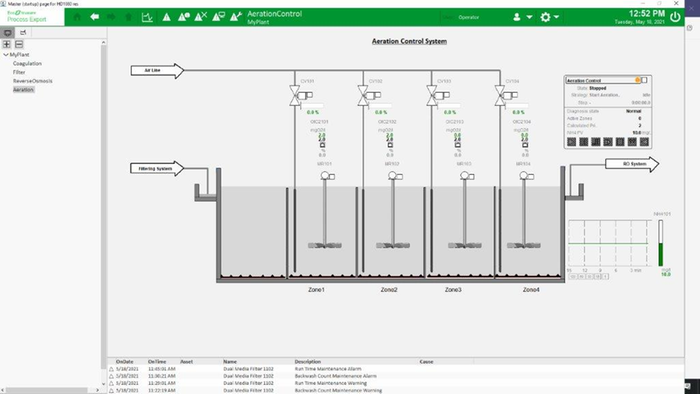
Task: Open the alarm triangle list icon
Action: click(167, 17)
